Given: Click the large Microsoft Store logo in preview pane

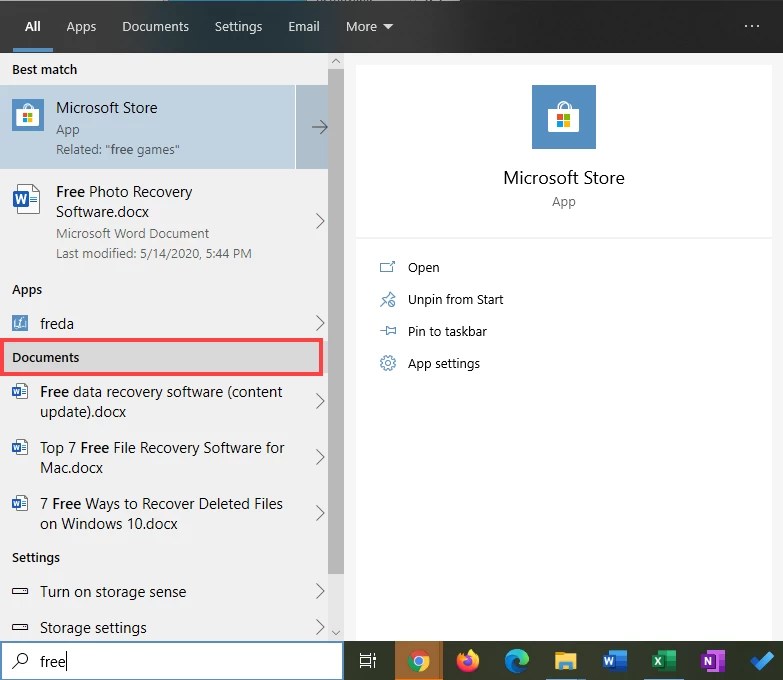Looking at the screenshot, I should coord(563,117).
